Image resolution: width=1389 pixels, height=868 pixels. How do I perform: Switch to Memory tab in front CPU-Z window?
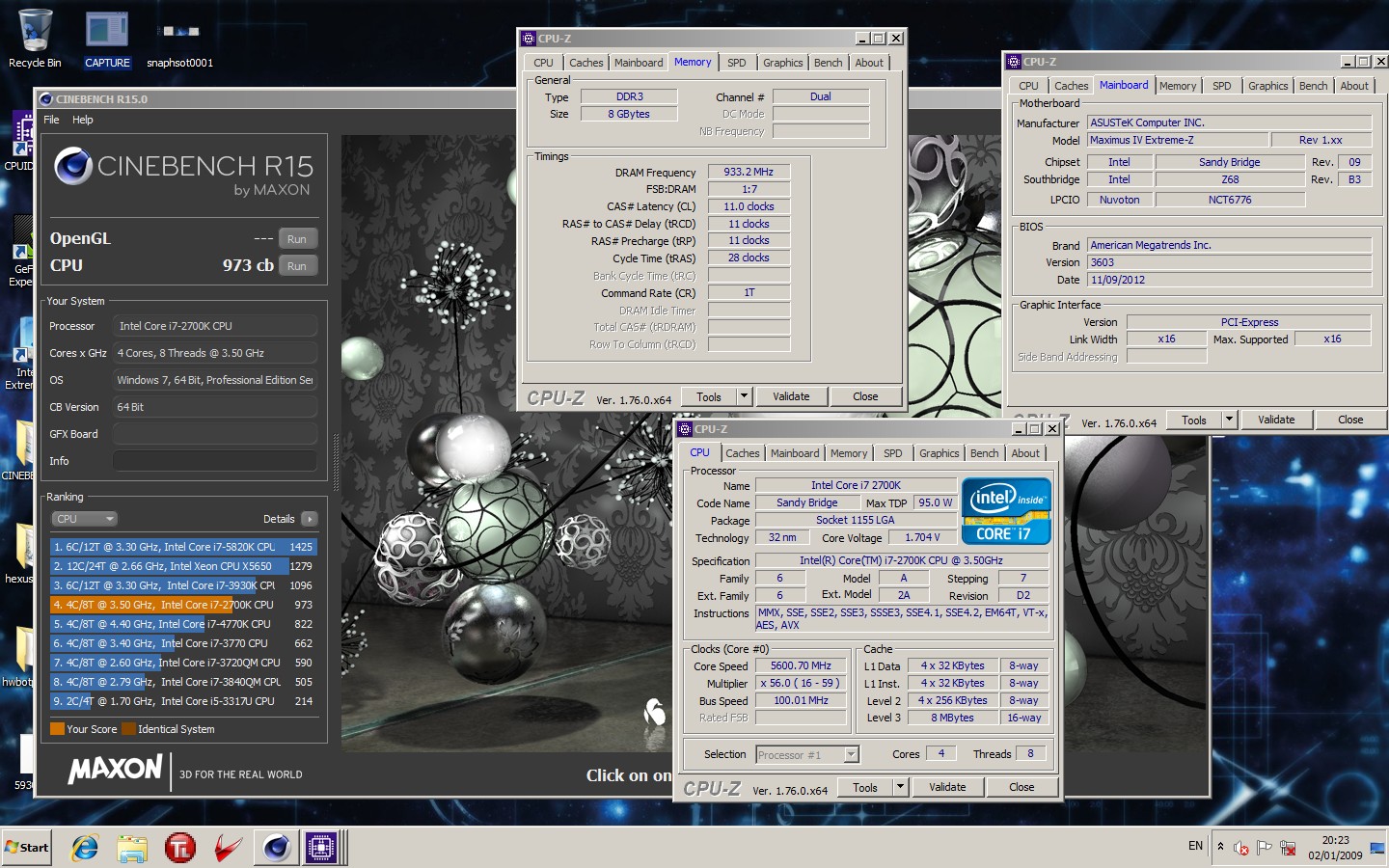tap(849, 453)
